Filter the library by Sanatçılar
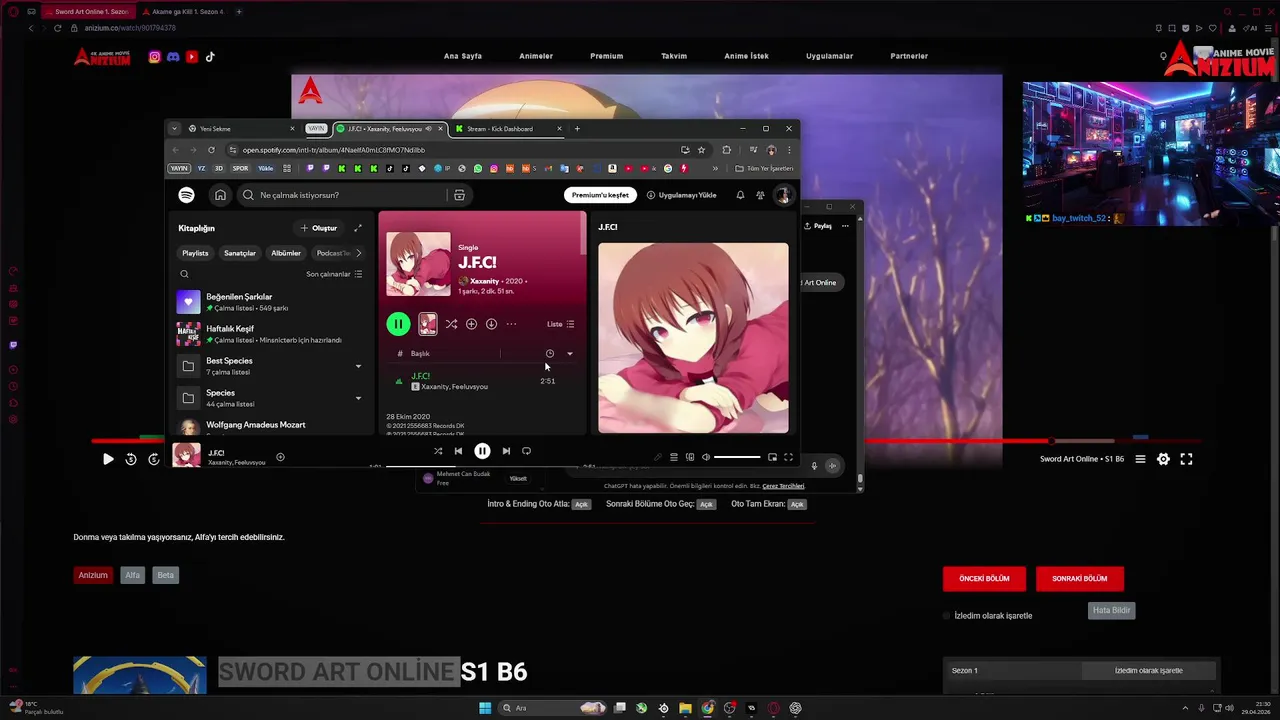 click(240, 253)
